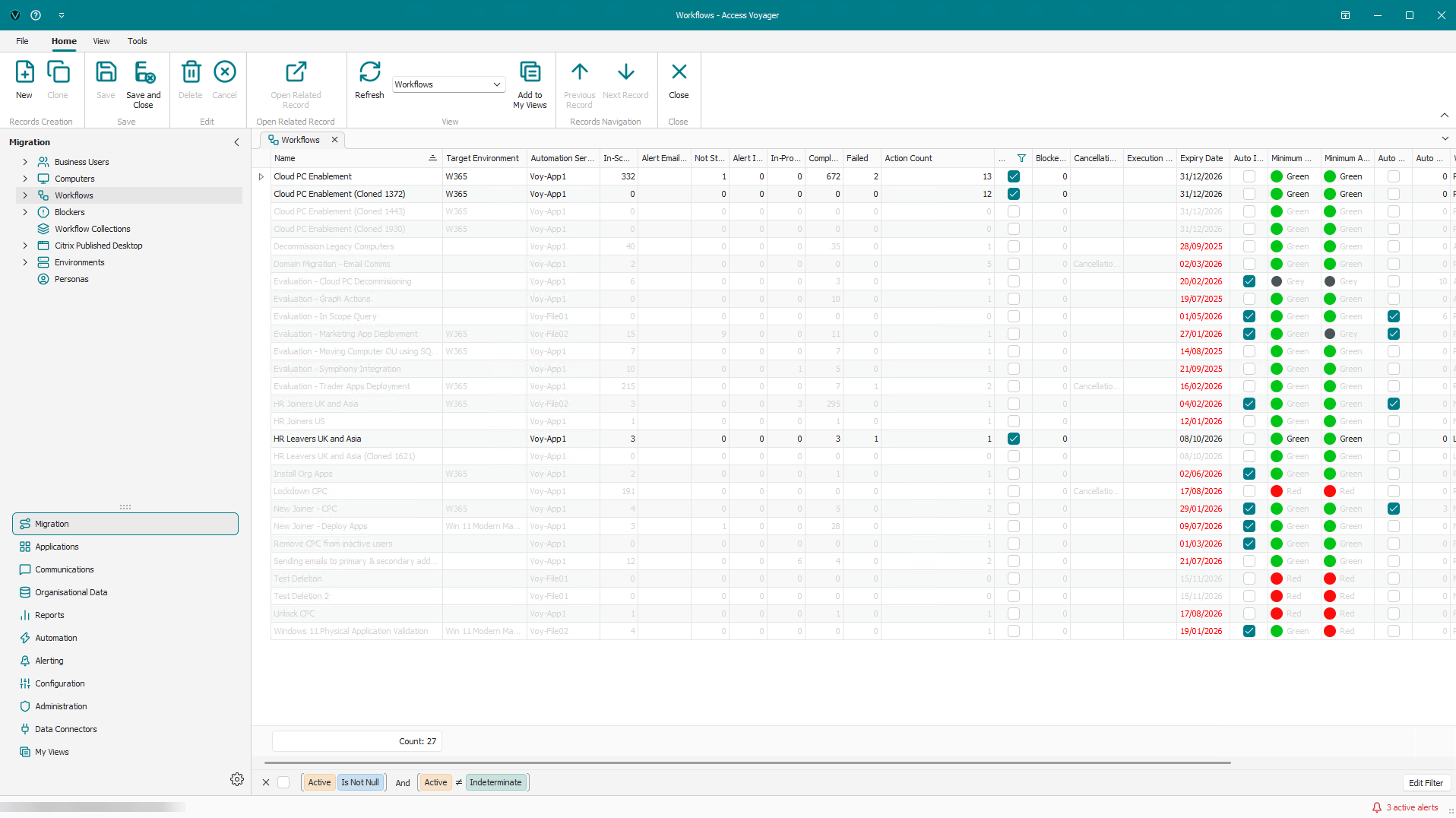
Task: Click the Indeterminate filter value
Action: [x=495, y=782]
